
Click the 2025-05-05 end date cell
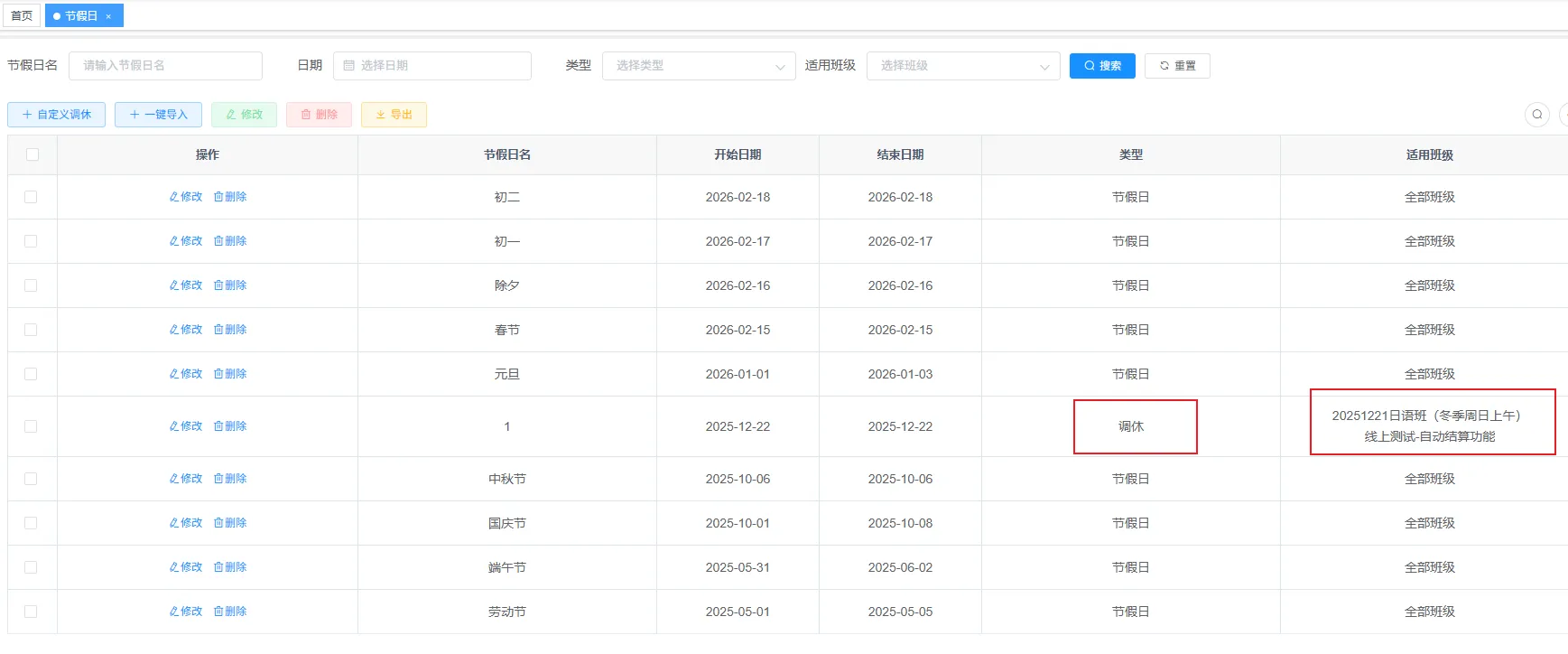900,612
